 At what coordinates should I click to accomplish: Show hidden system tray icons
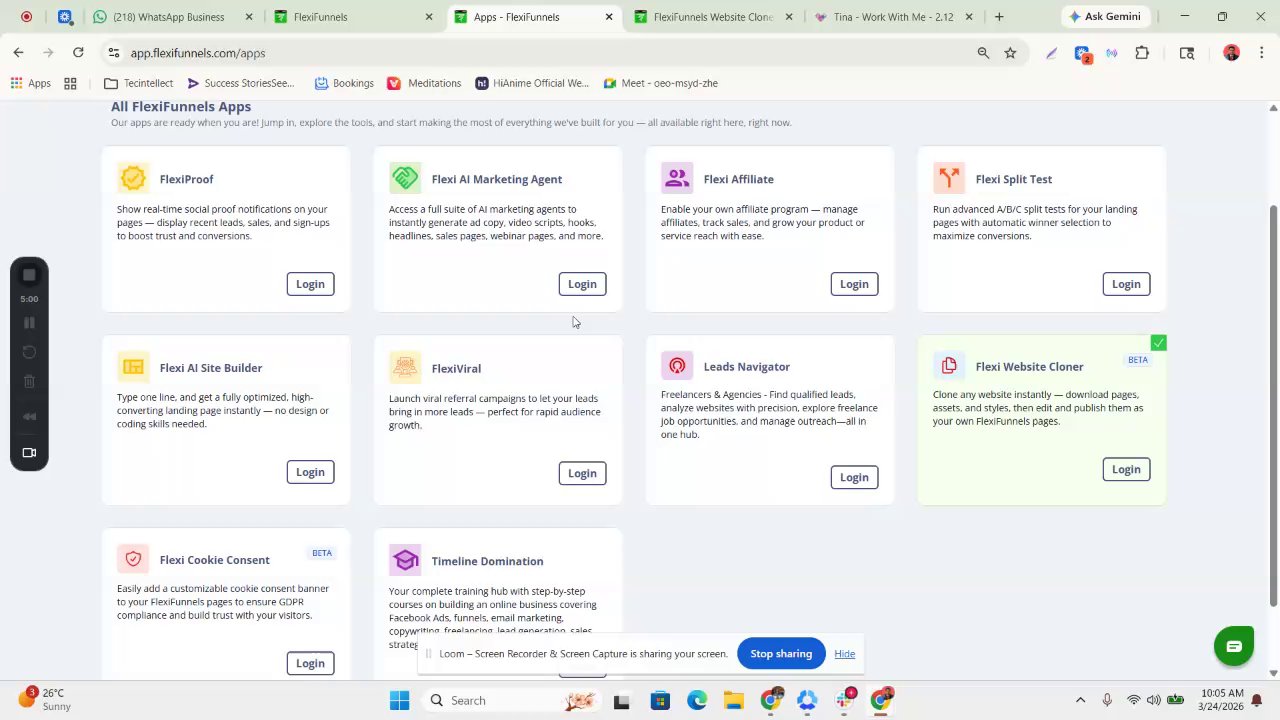pos(1080,700)
